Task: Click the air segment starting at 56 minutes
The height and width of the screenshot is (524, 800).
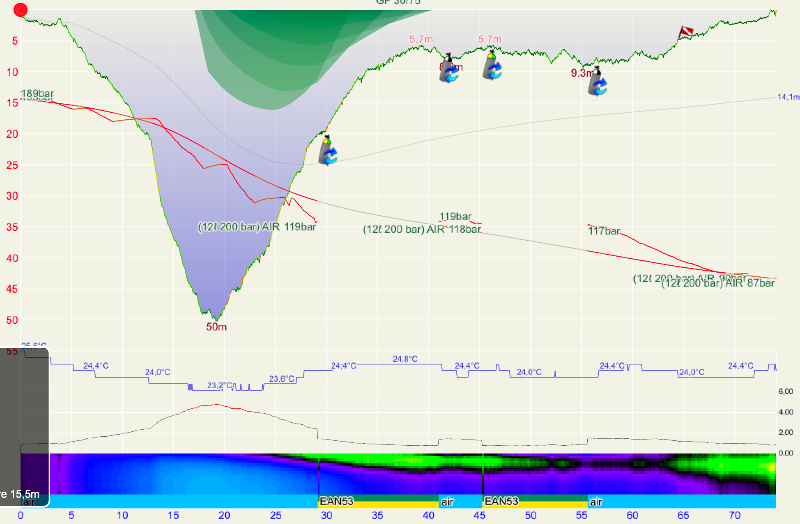Action: tap(682, 501)
